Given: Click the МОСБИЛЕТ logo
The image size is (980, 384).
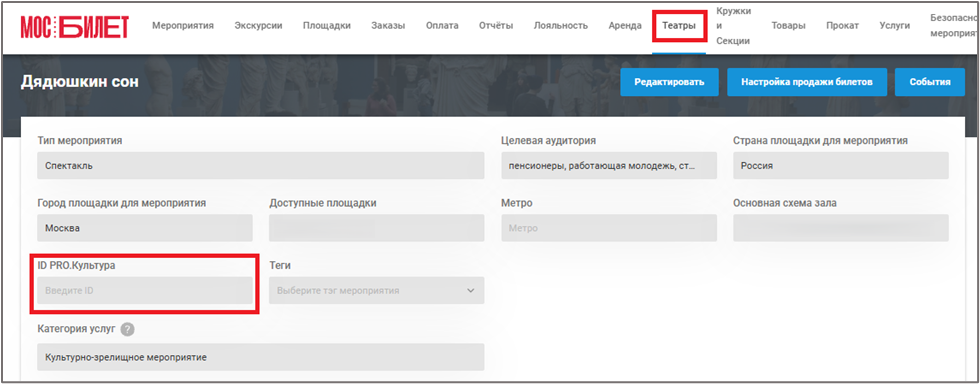Looking at the screenshot, I should [x=74, y=26].
